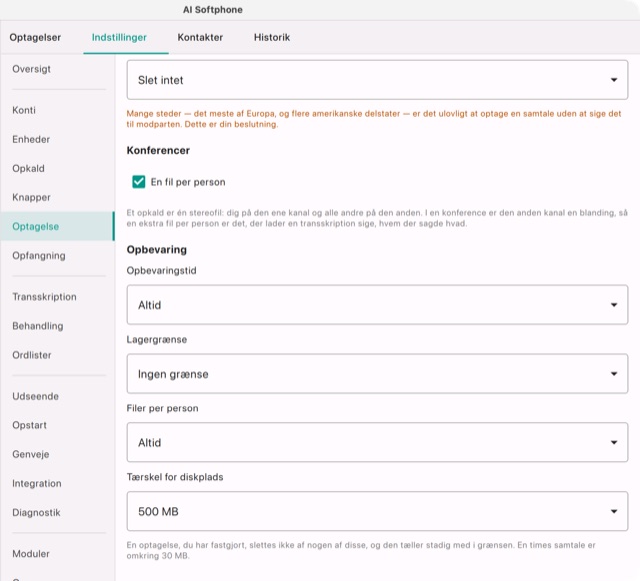Click the Lagergrænse label
This screenshot has width=640, height=581.
(157, 340)
